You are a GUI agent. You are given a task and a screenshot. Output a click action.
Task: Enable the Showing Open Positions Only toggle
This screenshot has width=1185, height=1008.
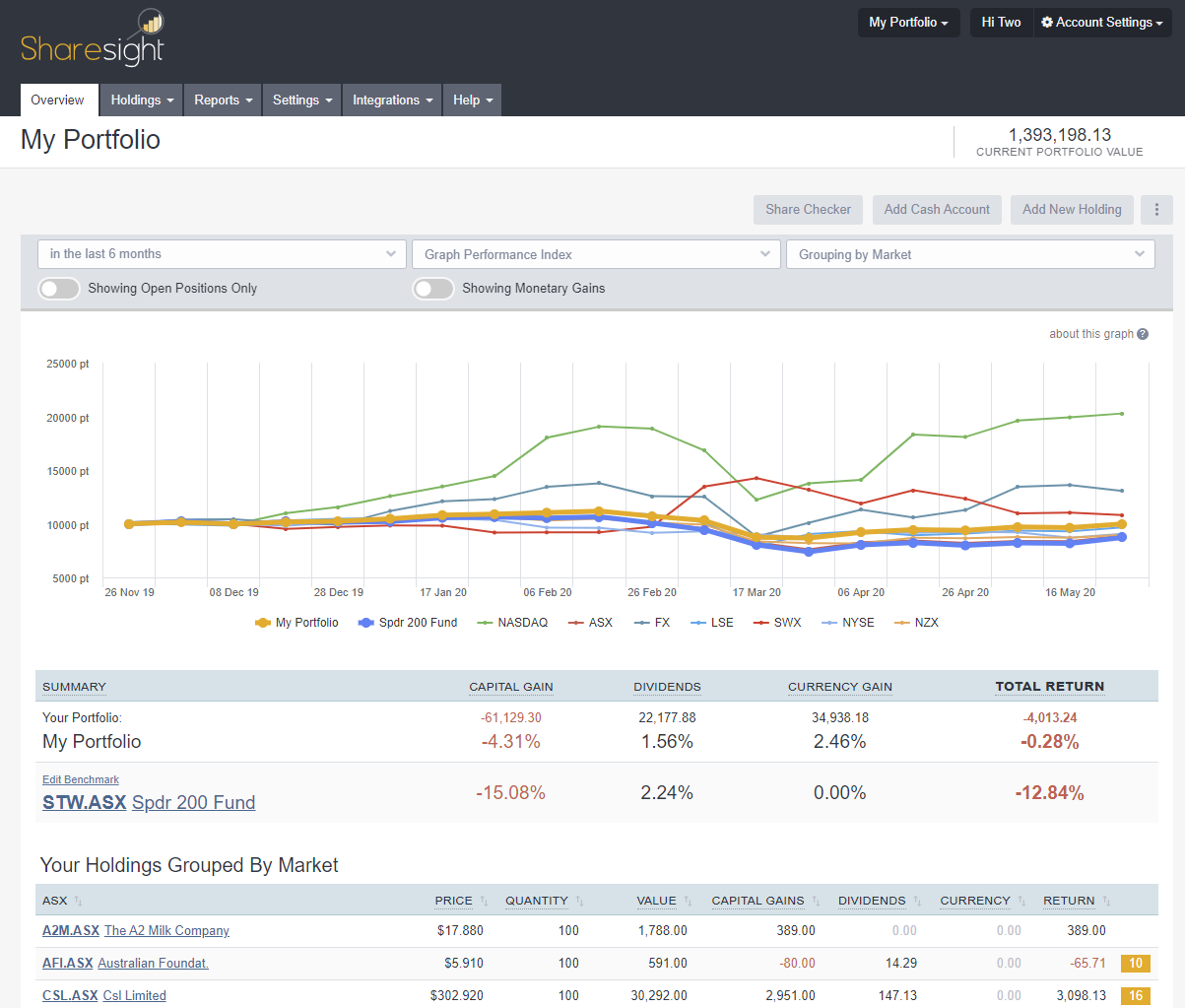[58, 288]
